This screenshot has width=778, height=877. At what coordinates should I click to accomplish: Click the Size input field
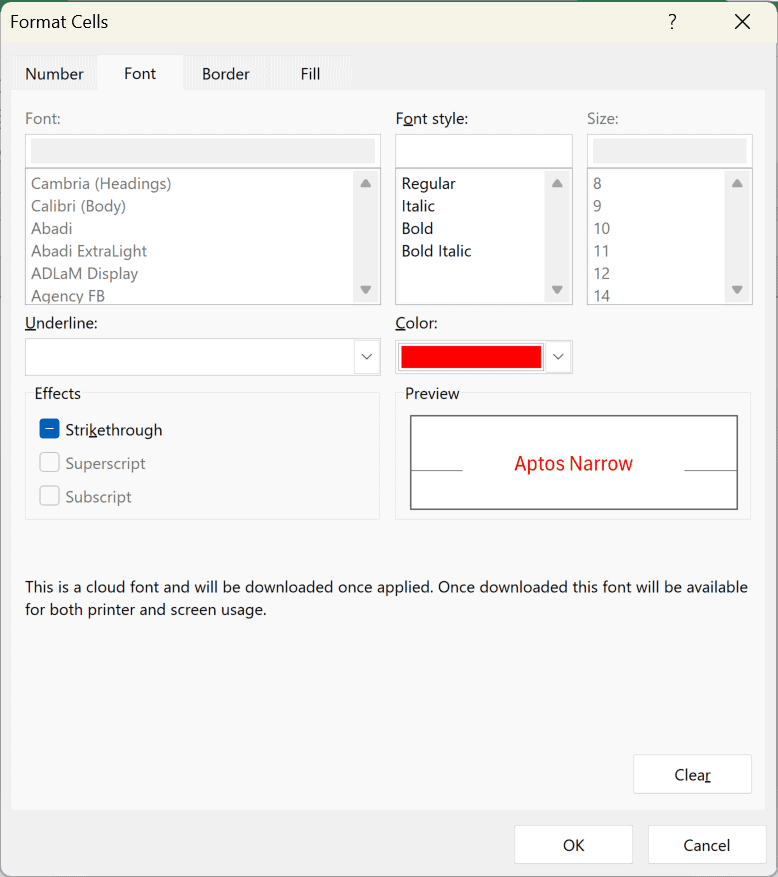click(669, 151)
